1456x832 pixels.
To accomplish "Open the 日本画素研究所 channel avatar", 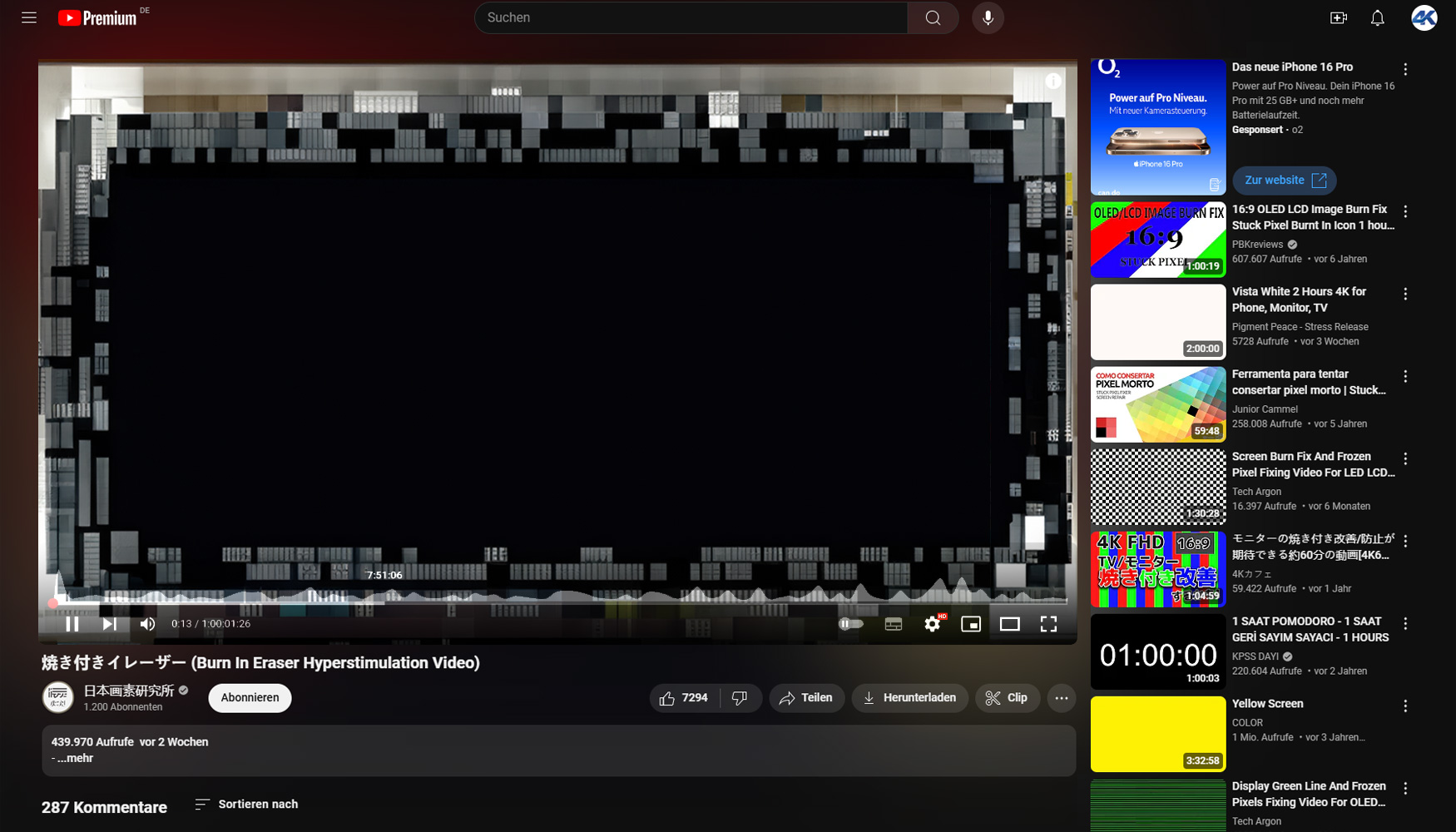I will (58, 697).
